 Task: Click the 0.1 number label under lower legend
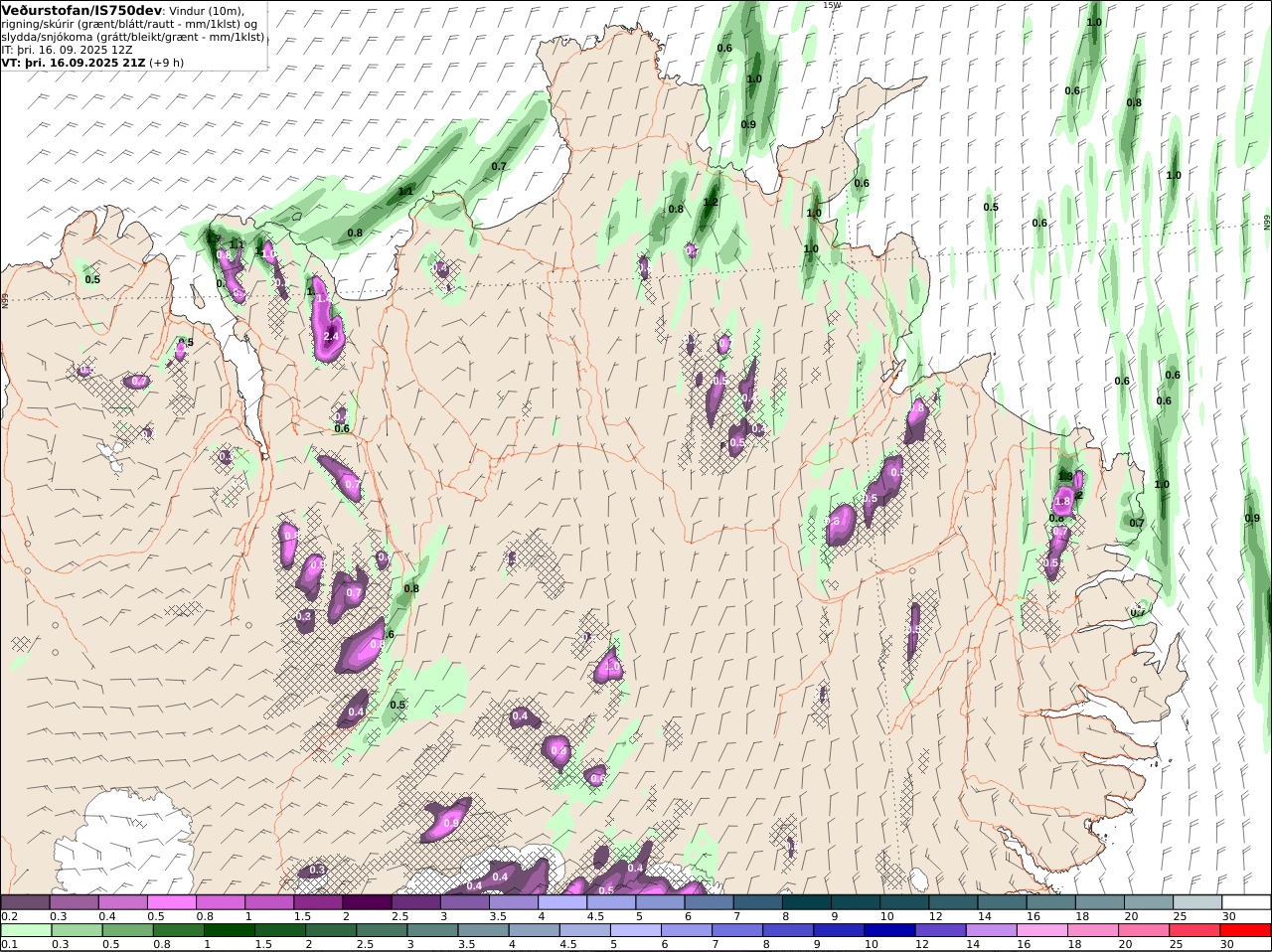pyautogui.click(x=10, y=944)
